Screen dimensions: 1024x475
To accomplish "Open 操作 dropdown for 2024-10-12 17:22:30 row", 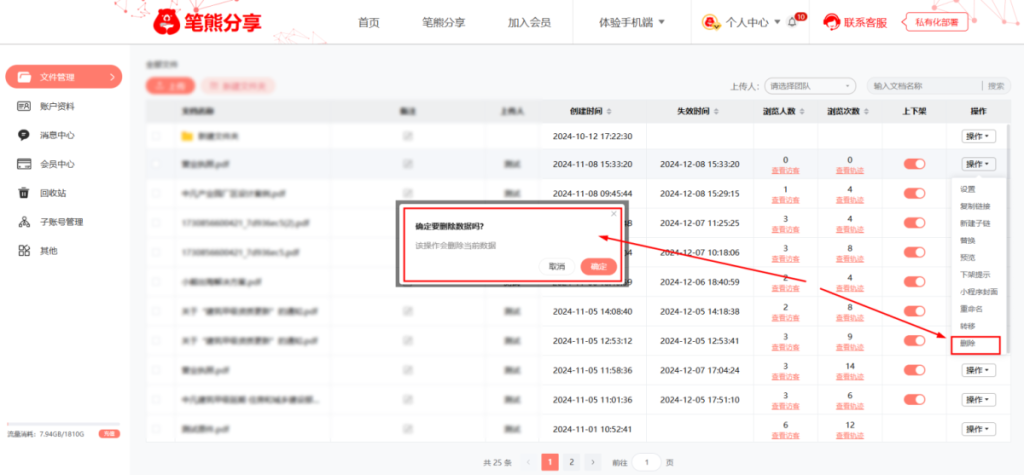I will point(978,136).
